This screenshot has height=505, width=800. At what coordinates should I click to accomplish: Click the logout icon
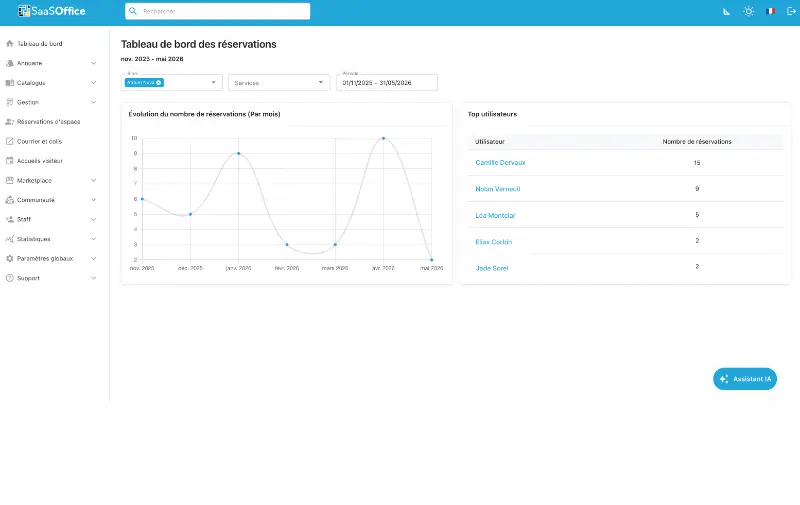791,11
